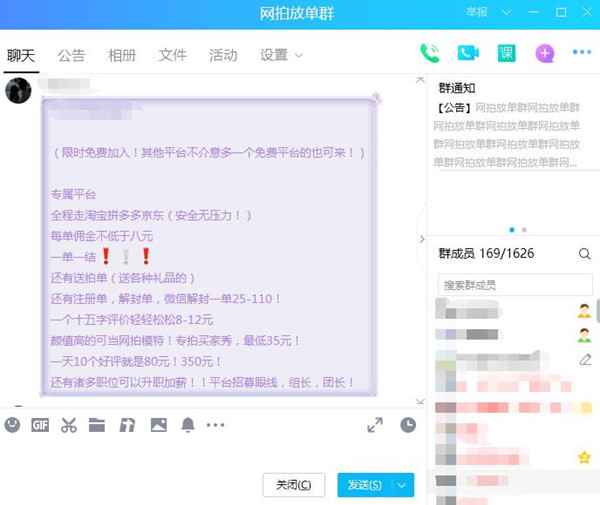Click the chat area scroll-up arrow
Screen dimensions: 600x505
click(x=420, y=80)
